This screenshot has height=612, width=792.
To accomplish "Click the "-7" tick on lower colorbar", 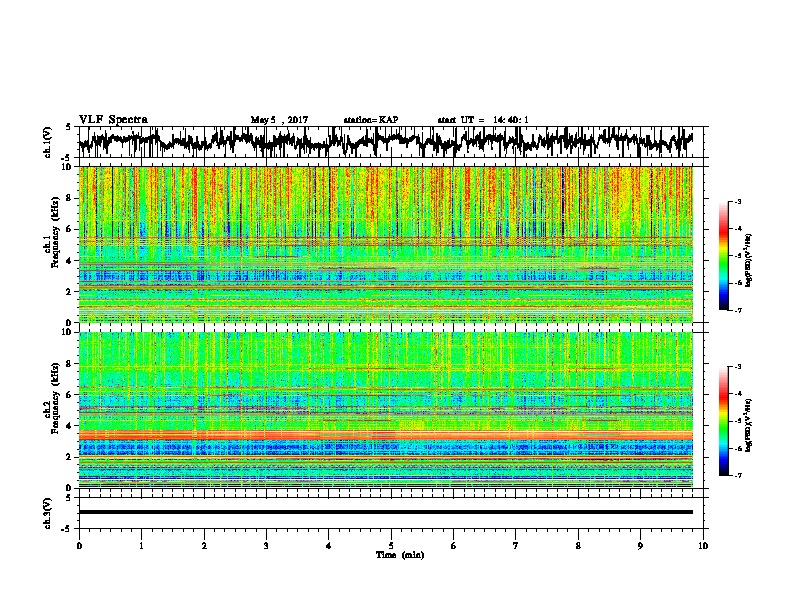I will (x=737, y=475).
